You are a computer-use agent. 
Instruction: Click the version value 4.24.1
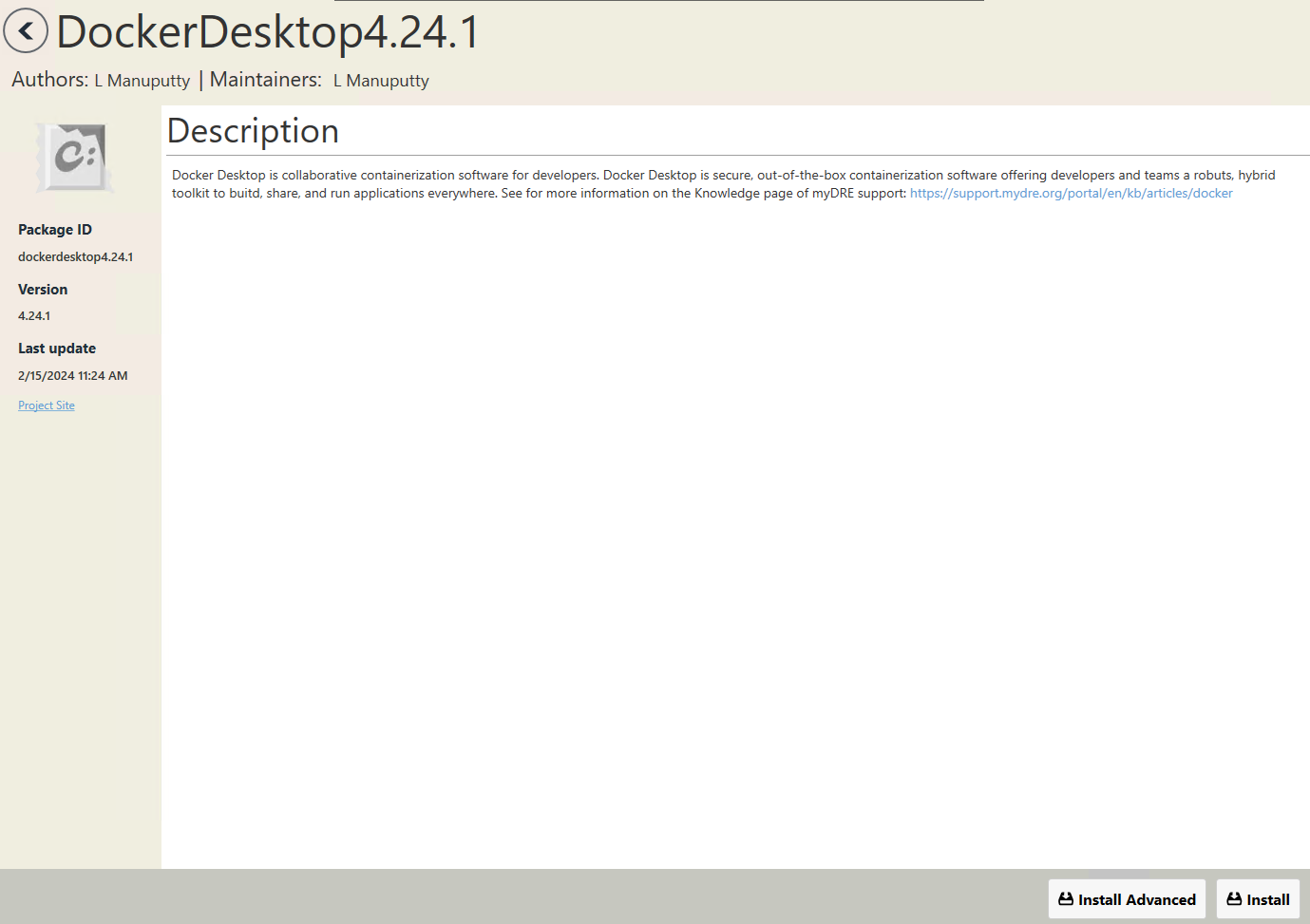(x=34, y=316)
